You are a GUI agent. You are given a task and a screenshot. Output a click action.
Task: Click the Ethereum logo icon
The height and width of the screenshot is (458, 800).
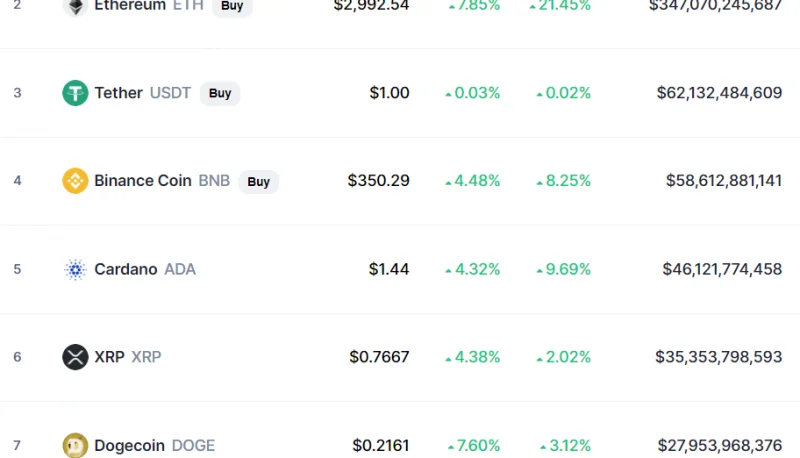click(x=75, y=7)
